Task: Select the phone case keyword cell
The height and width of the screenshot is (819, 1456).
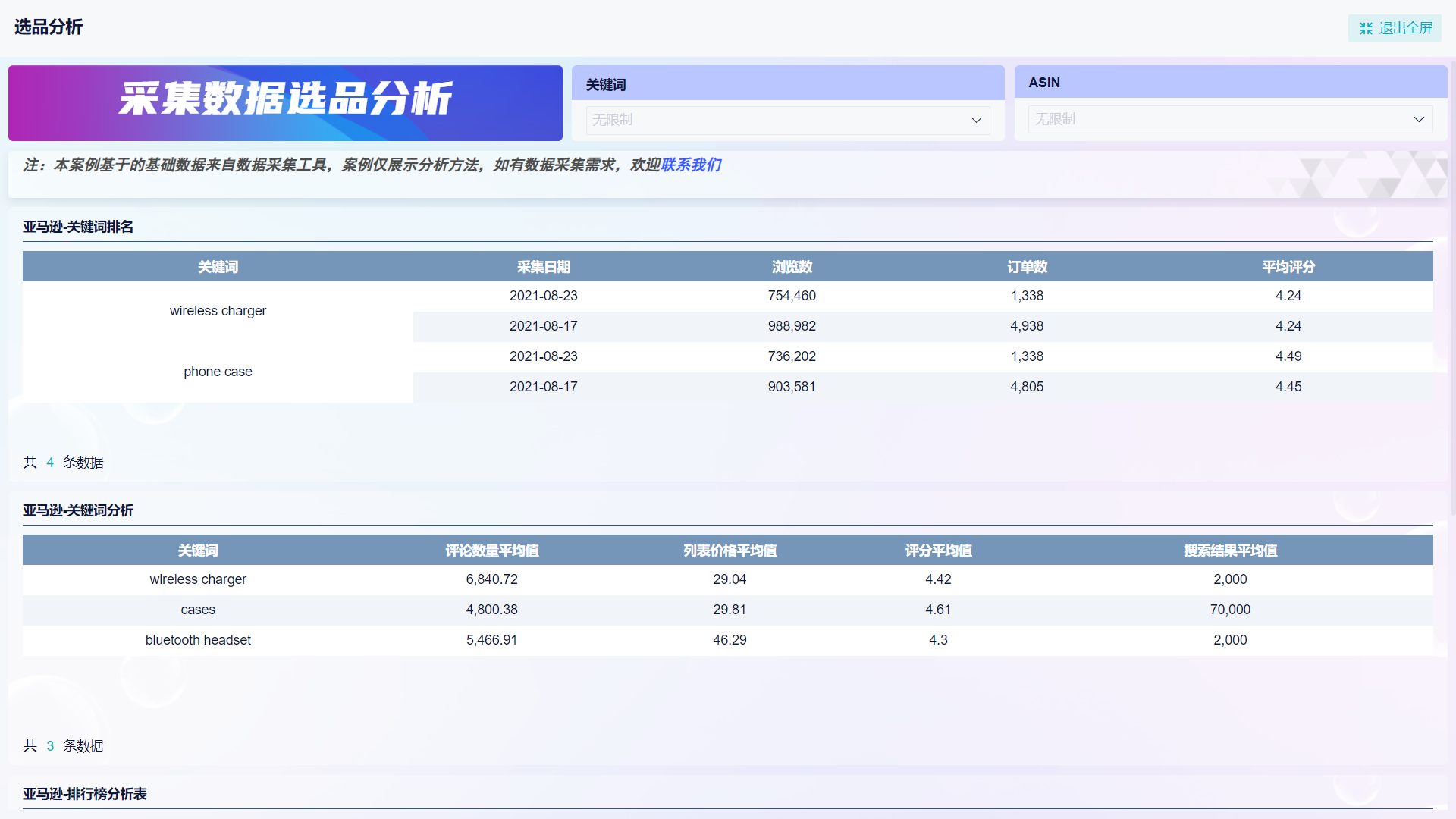Action: (x=218, y=372)
